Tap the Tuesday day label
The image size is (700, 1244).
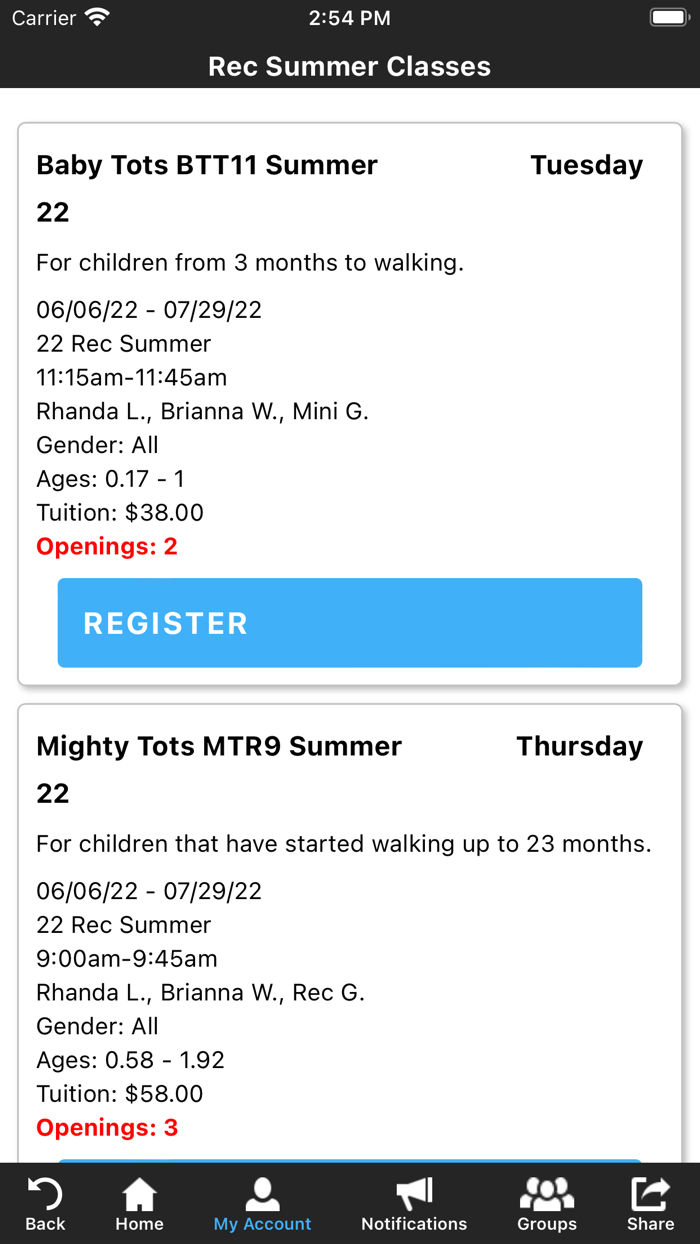coord(586,166)
